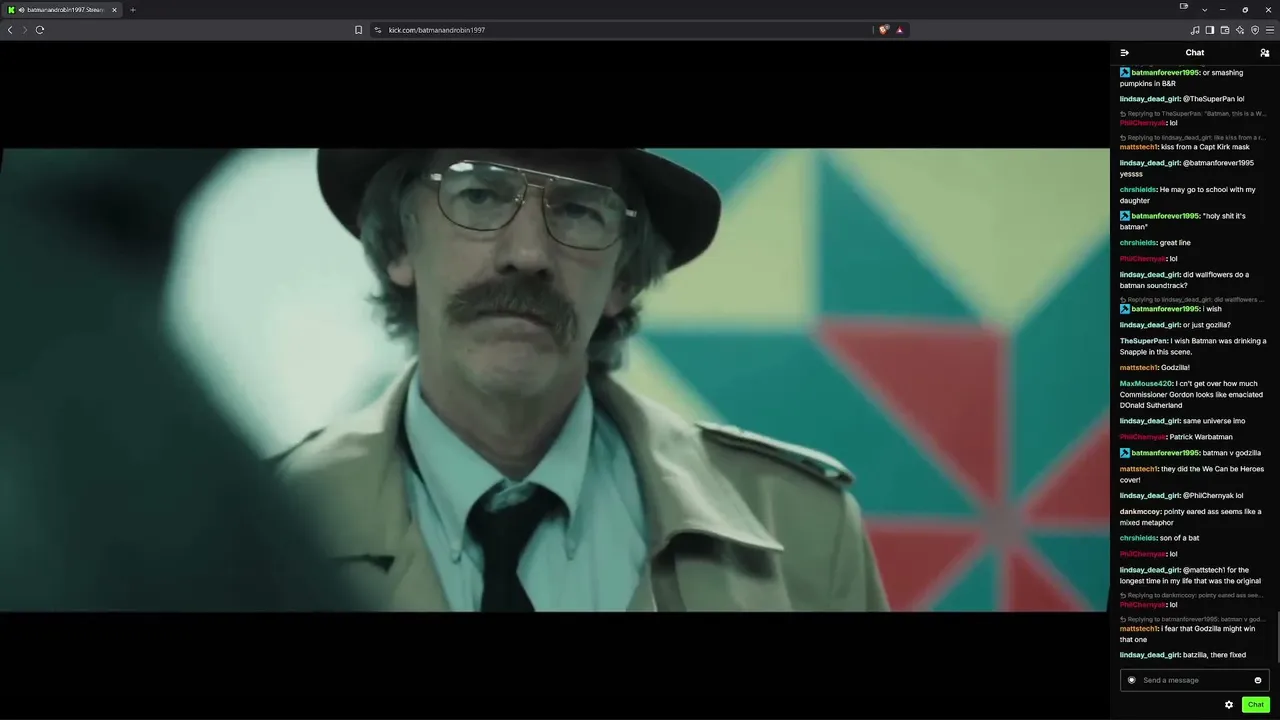Collapse the chat panel with arrow icon
The width and height of the screenshot is (1280, 720).
[x=1125, y=53]
